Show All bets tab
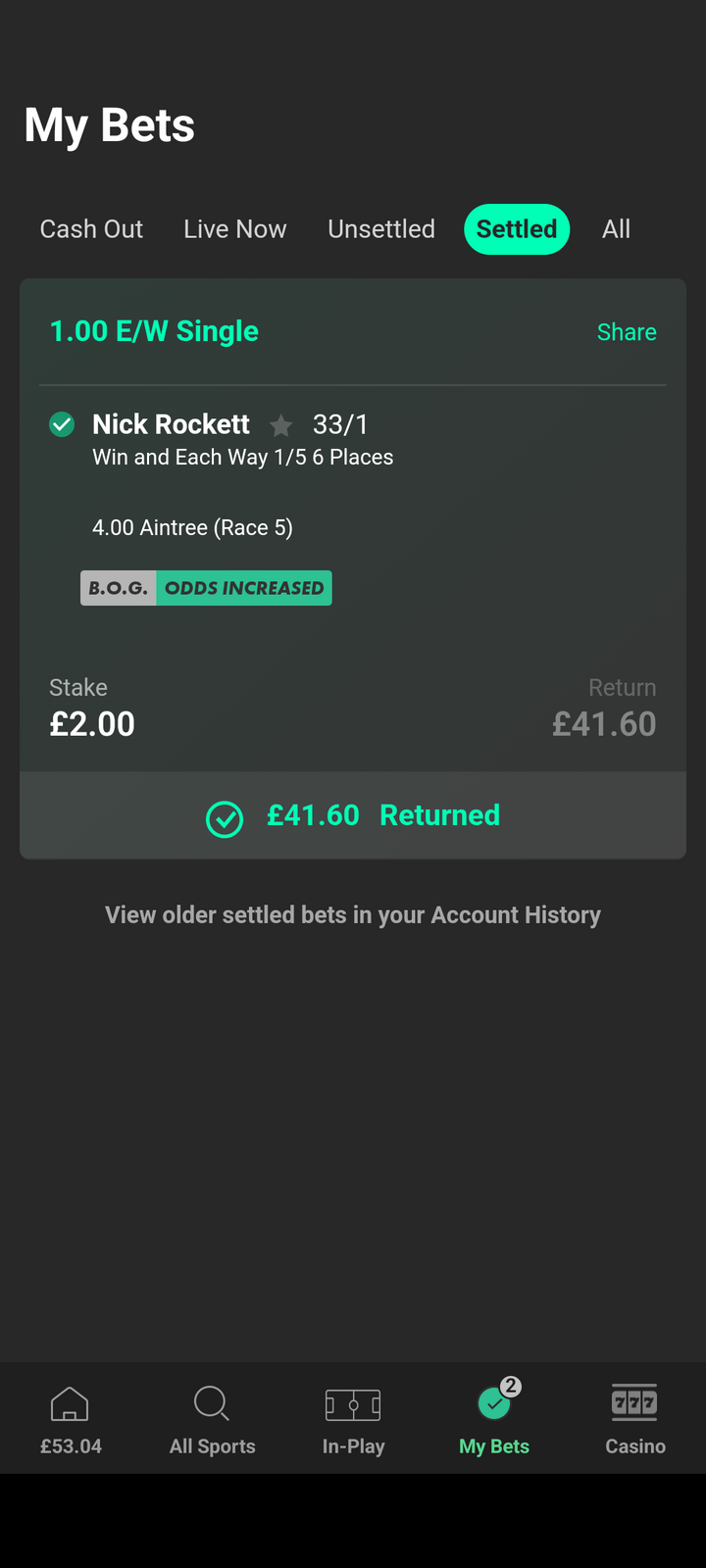Image resolution: width=706 pixels, height=1568 pixels. coord(616,229)
